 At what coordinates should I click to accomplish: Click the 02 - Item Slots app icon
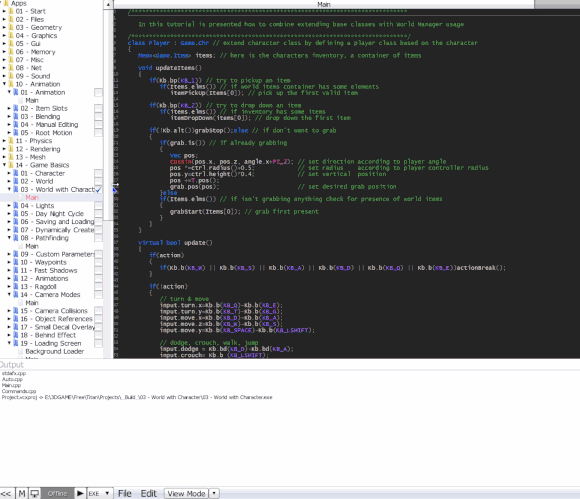[16, 108]
